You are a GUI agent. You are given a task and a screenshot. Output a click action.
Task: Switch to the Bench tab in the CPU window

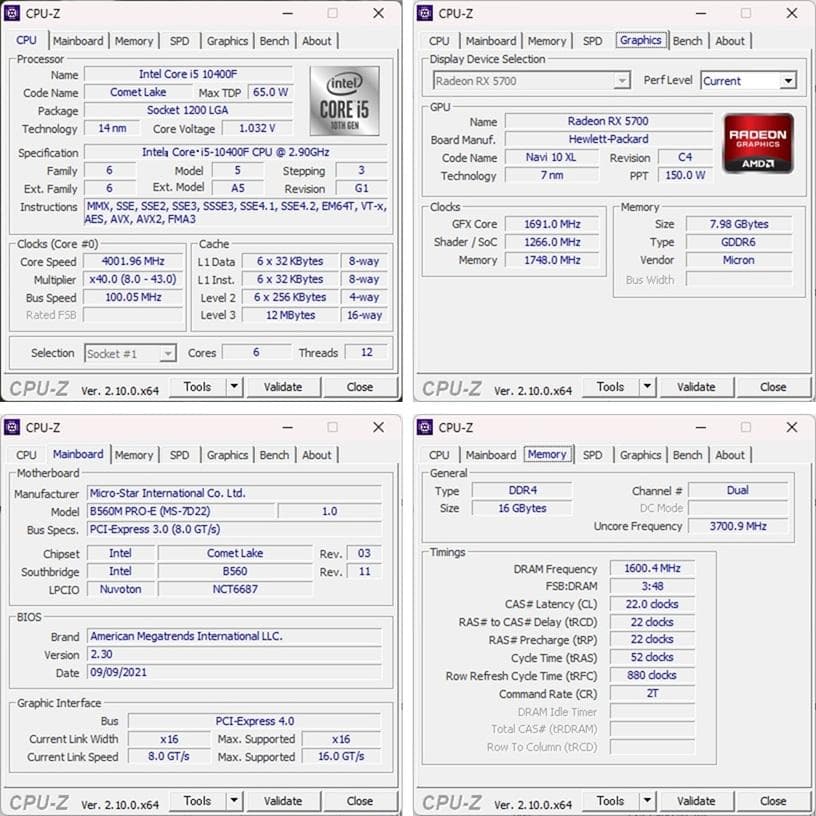click(x=274, y=41)
